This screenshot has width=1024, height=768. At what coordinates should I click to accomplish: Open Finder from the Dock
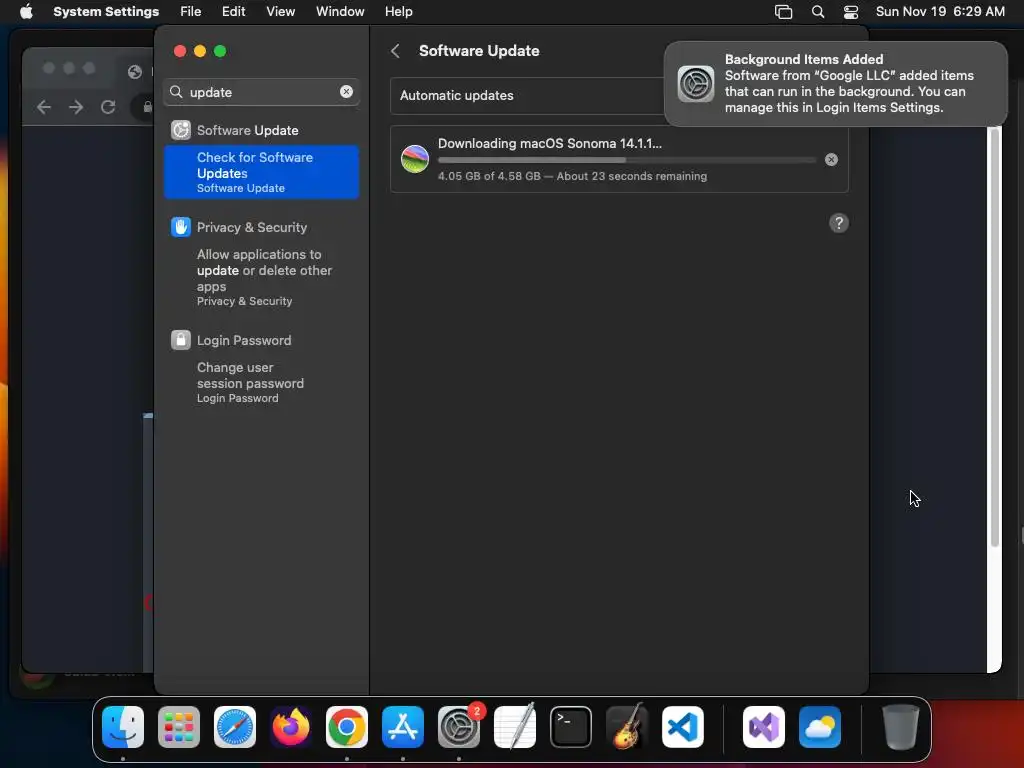click(123, 727)
